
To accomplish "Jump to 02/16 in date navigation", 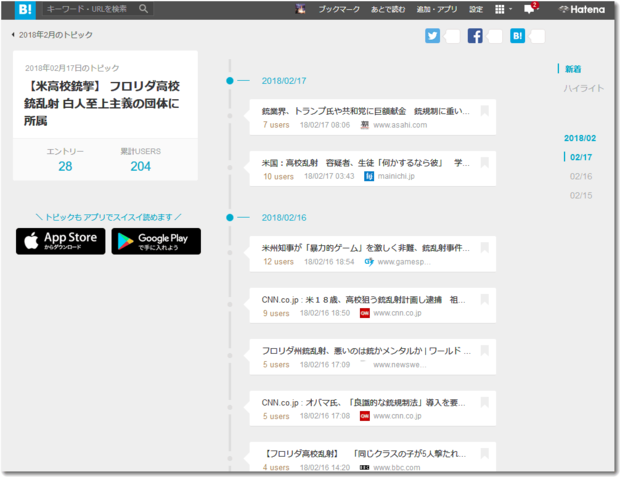I will (x=581, y=176).
